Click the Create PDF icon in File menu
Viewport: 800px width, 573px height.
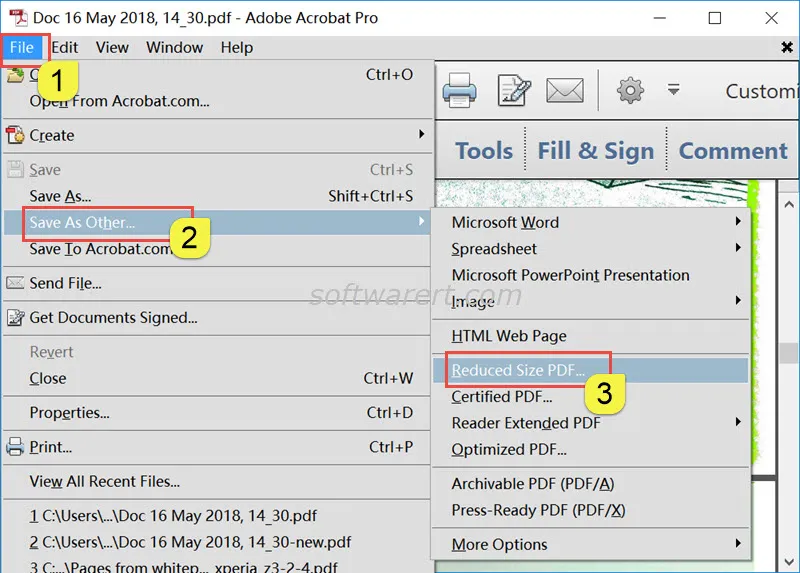15,136
